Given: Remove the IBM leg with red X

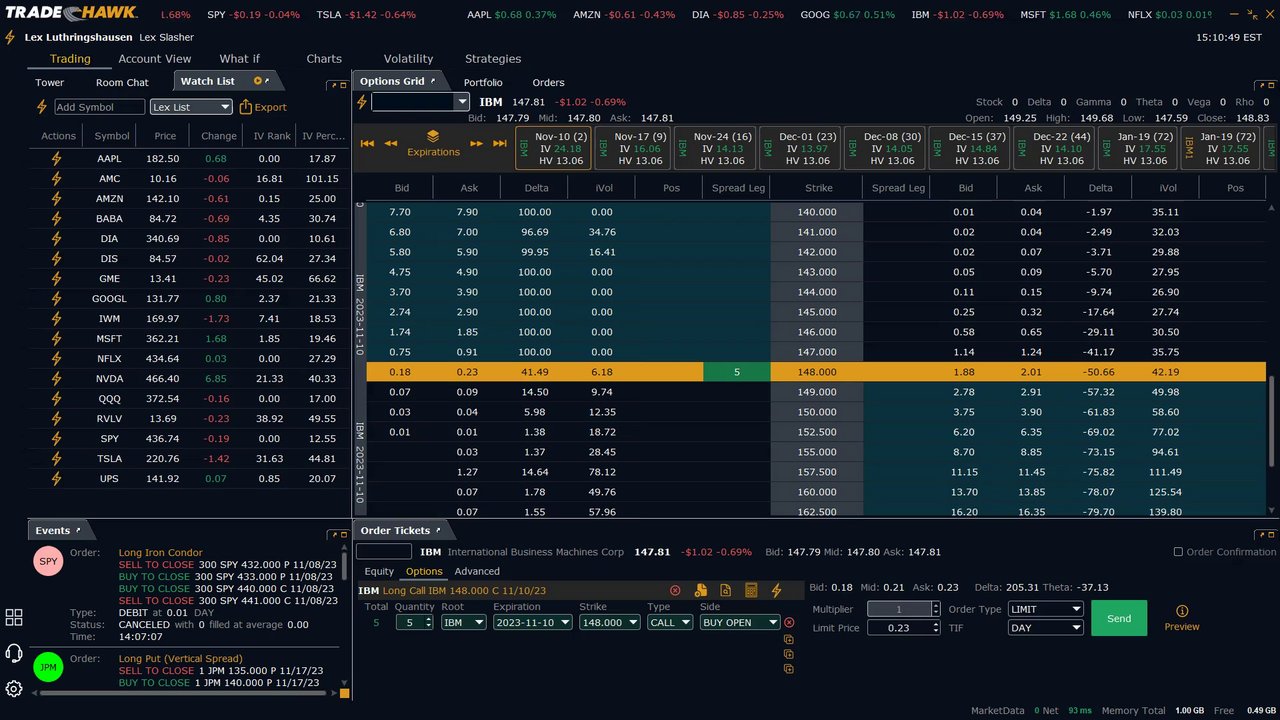Looking at the screenshot, I should [789, 622].
